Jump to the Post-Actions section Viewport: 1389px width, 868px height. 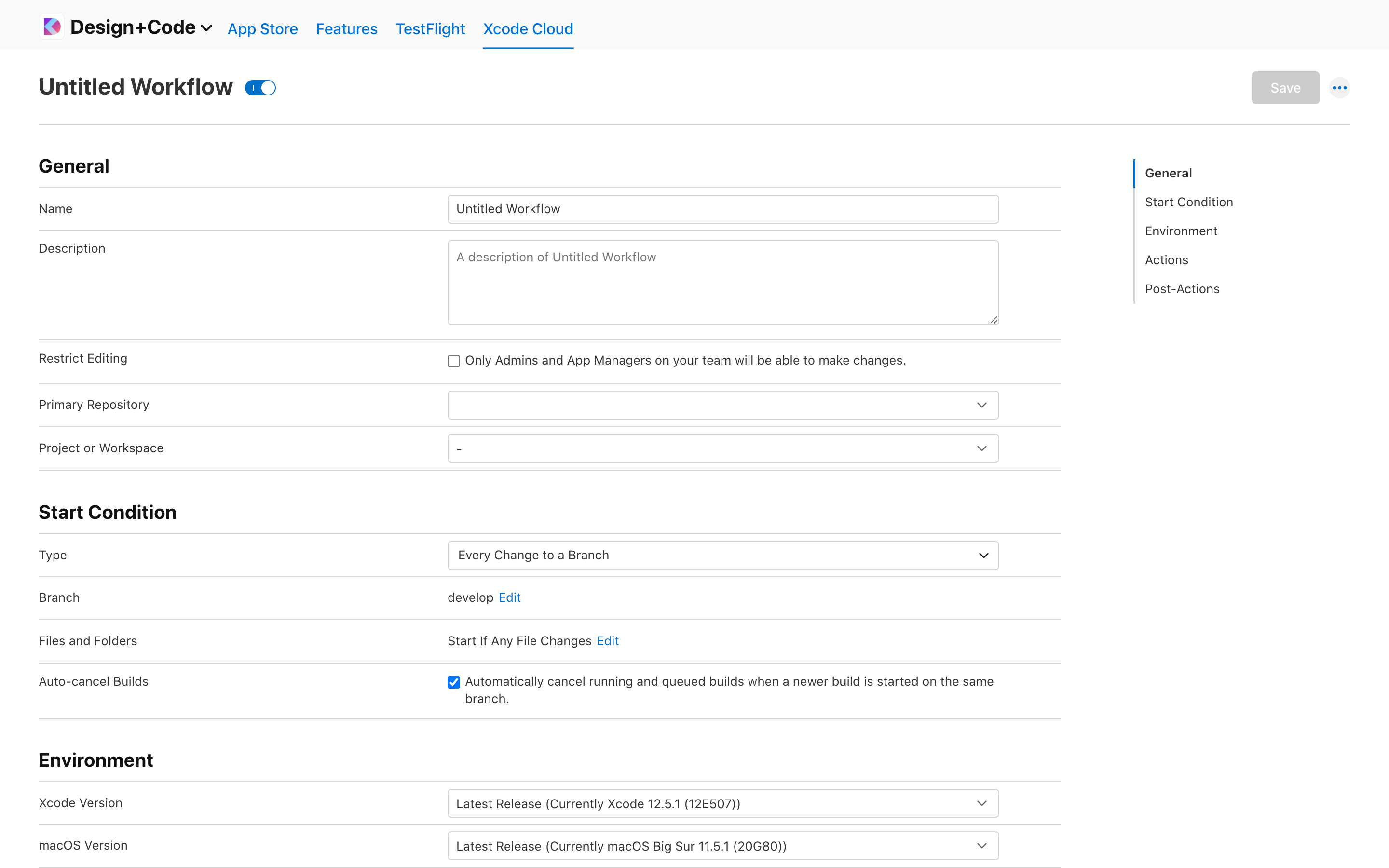coord(1183,289)
